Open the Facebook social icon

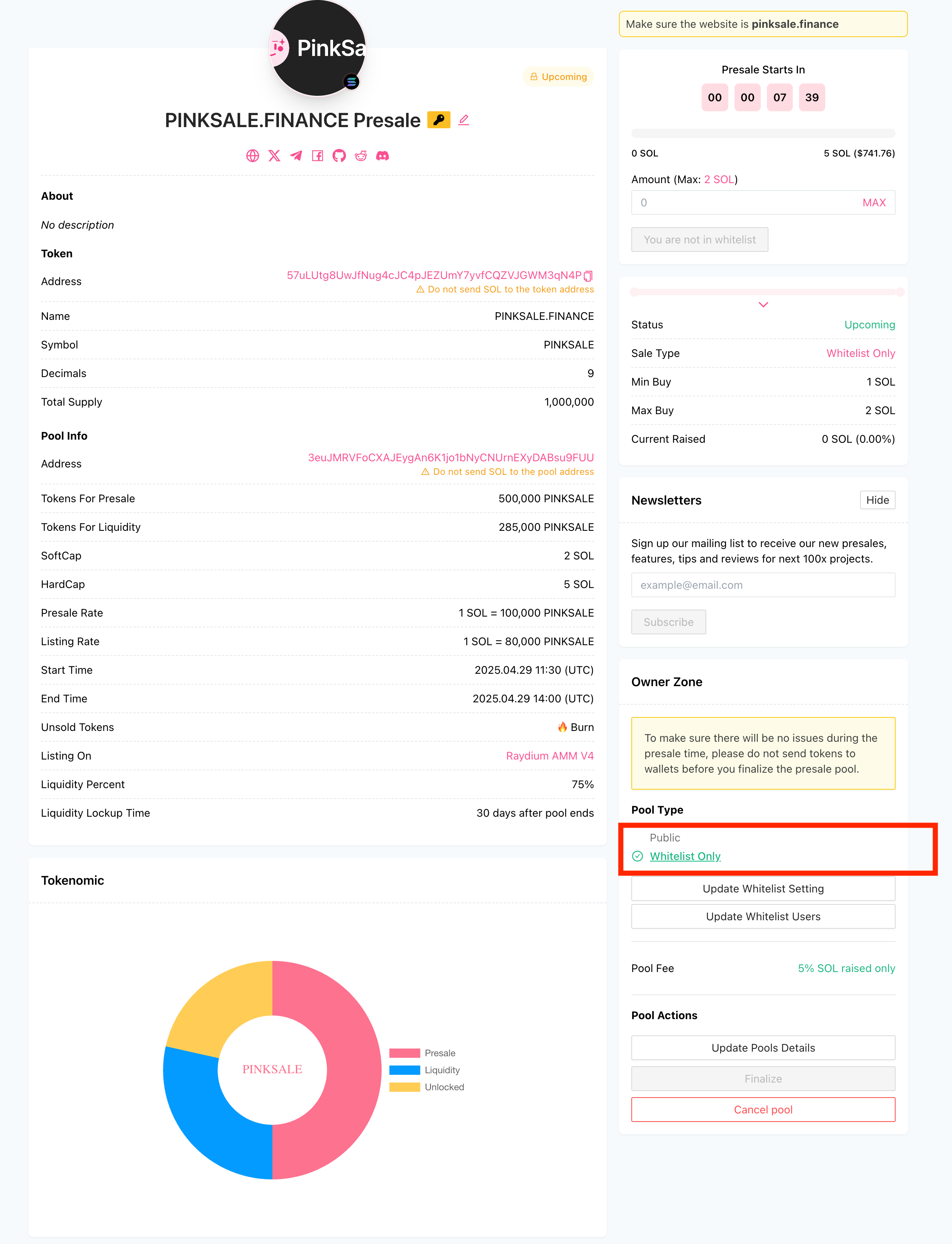click(317, 156)
